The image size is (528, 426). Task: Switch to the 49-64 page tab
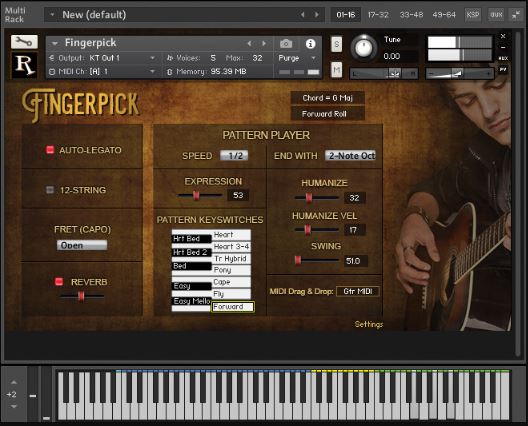click(x=444, y=14)
